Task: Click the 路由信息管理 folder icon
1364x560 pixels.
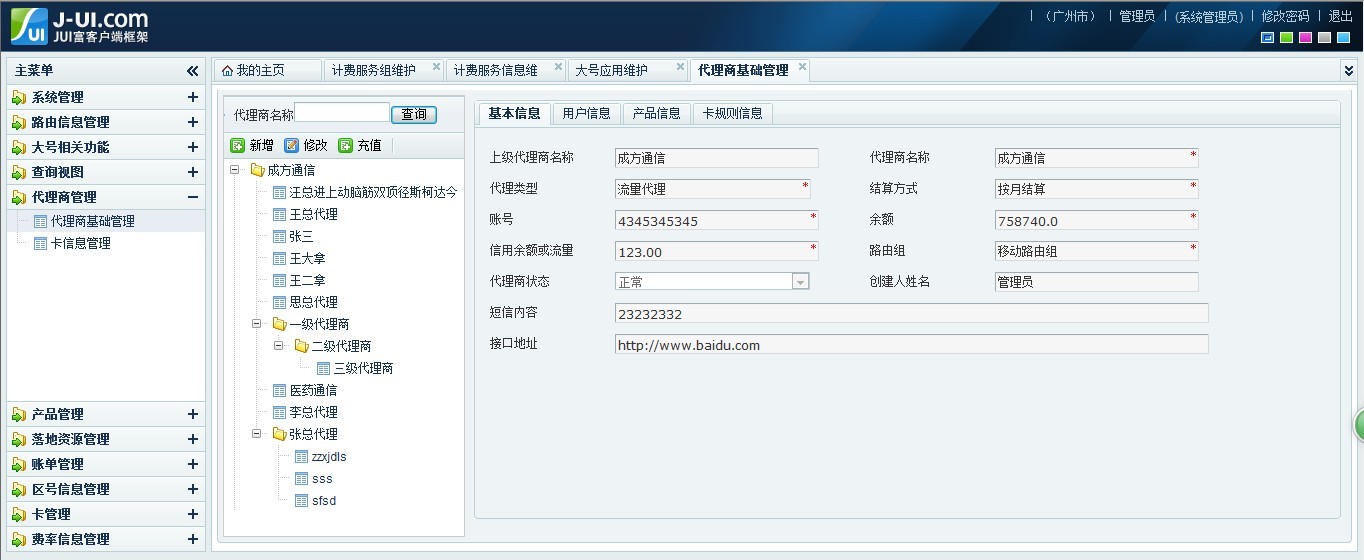Action: pyautogui.click(x=19, y=122)
